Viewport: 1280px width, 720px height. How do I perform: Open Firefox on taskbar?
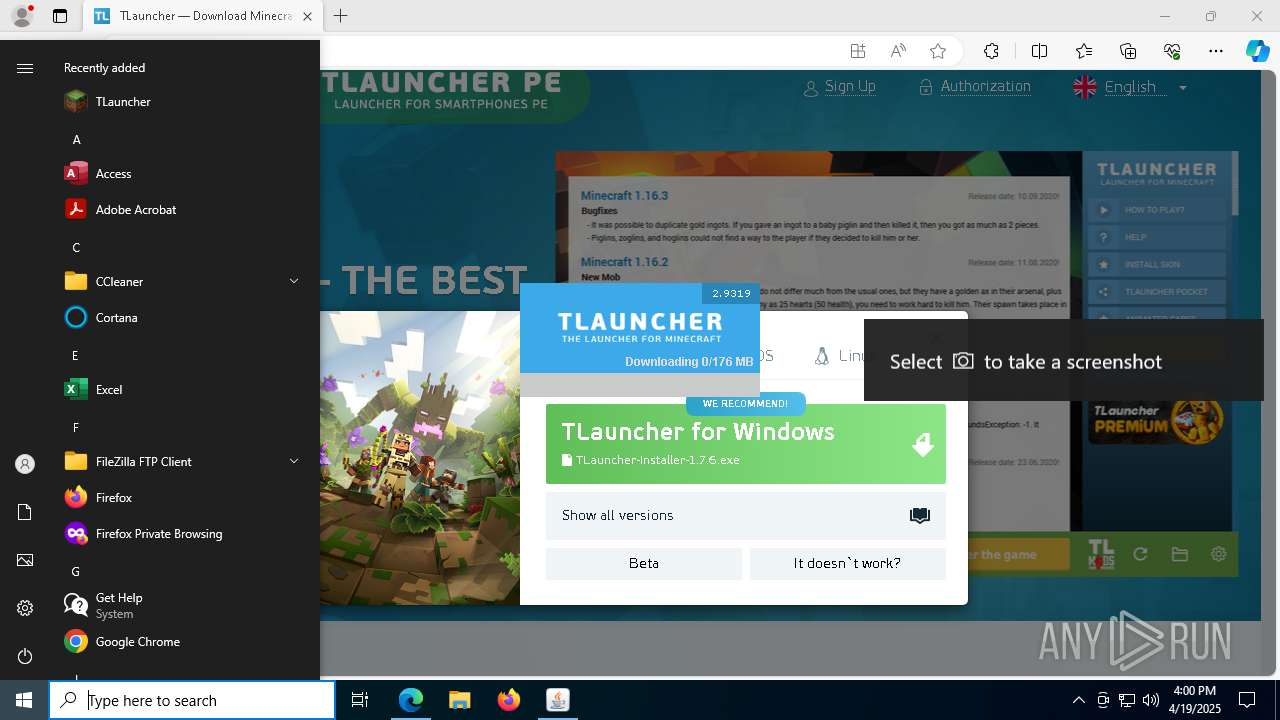(509, 700)
